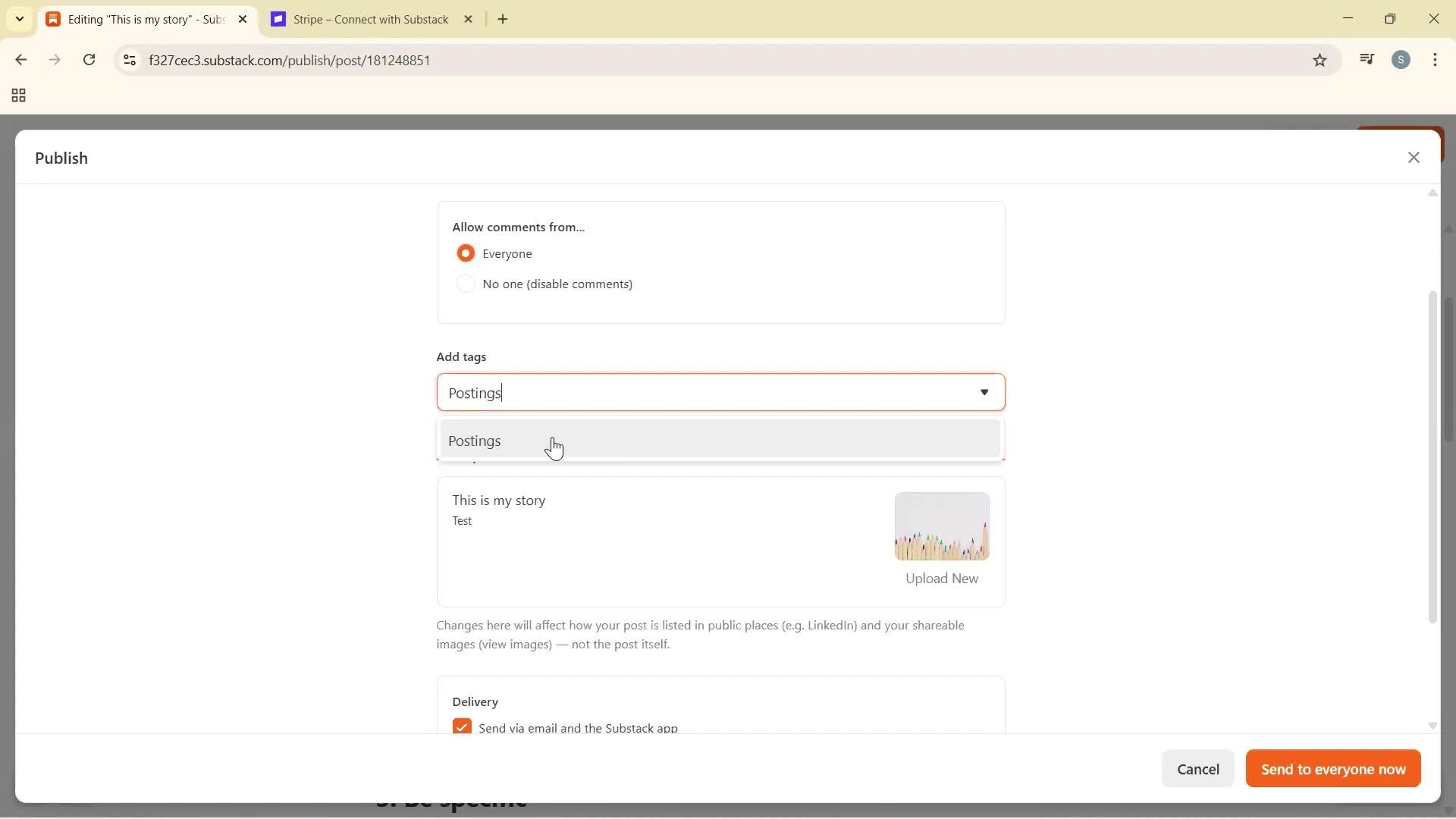Open the browser profile avatar menu

tap(1402, 59)
